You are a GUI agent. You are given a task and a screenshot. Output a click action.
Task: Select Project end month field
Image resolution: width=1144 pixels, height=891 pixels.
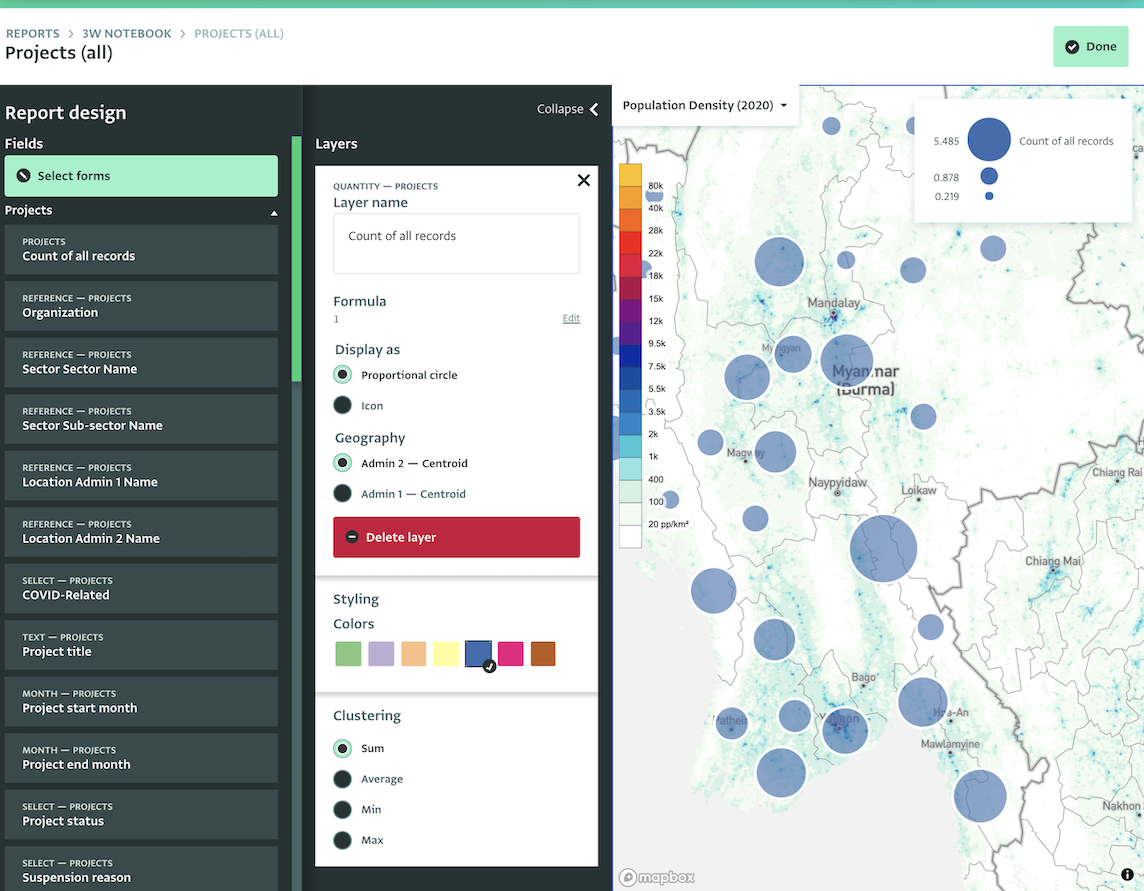(141, 758)
